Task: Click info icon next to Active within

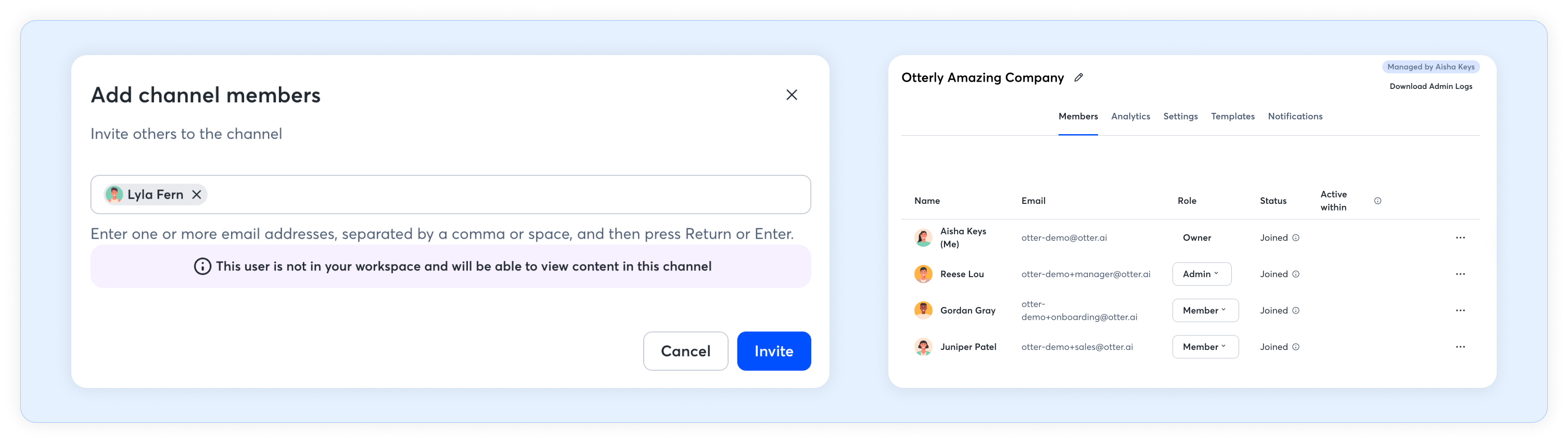Action: click(x=1378, y=201)
